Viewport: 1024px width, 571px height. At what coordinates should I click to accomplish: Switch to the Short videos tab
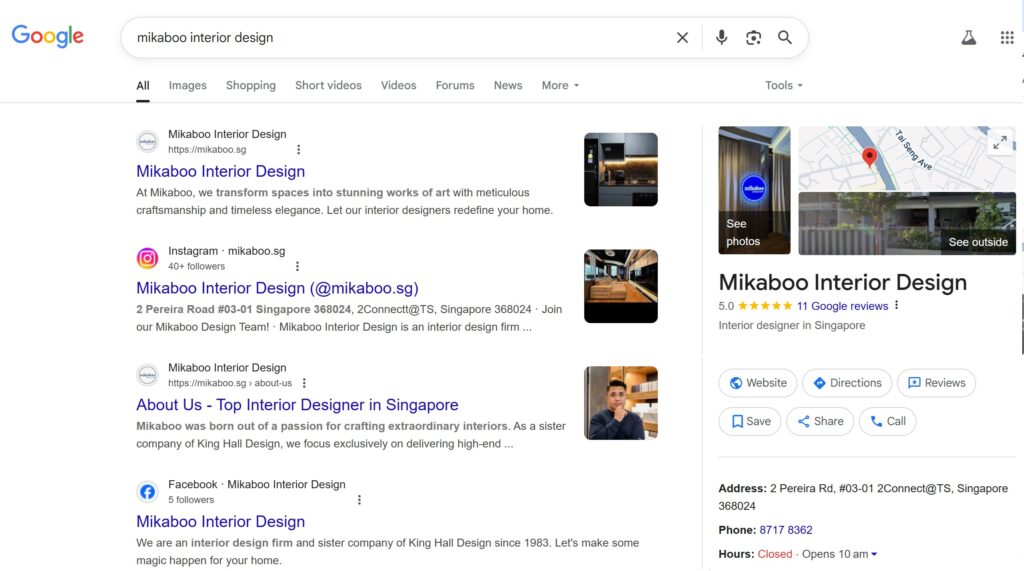tap(328, 86)
